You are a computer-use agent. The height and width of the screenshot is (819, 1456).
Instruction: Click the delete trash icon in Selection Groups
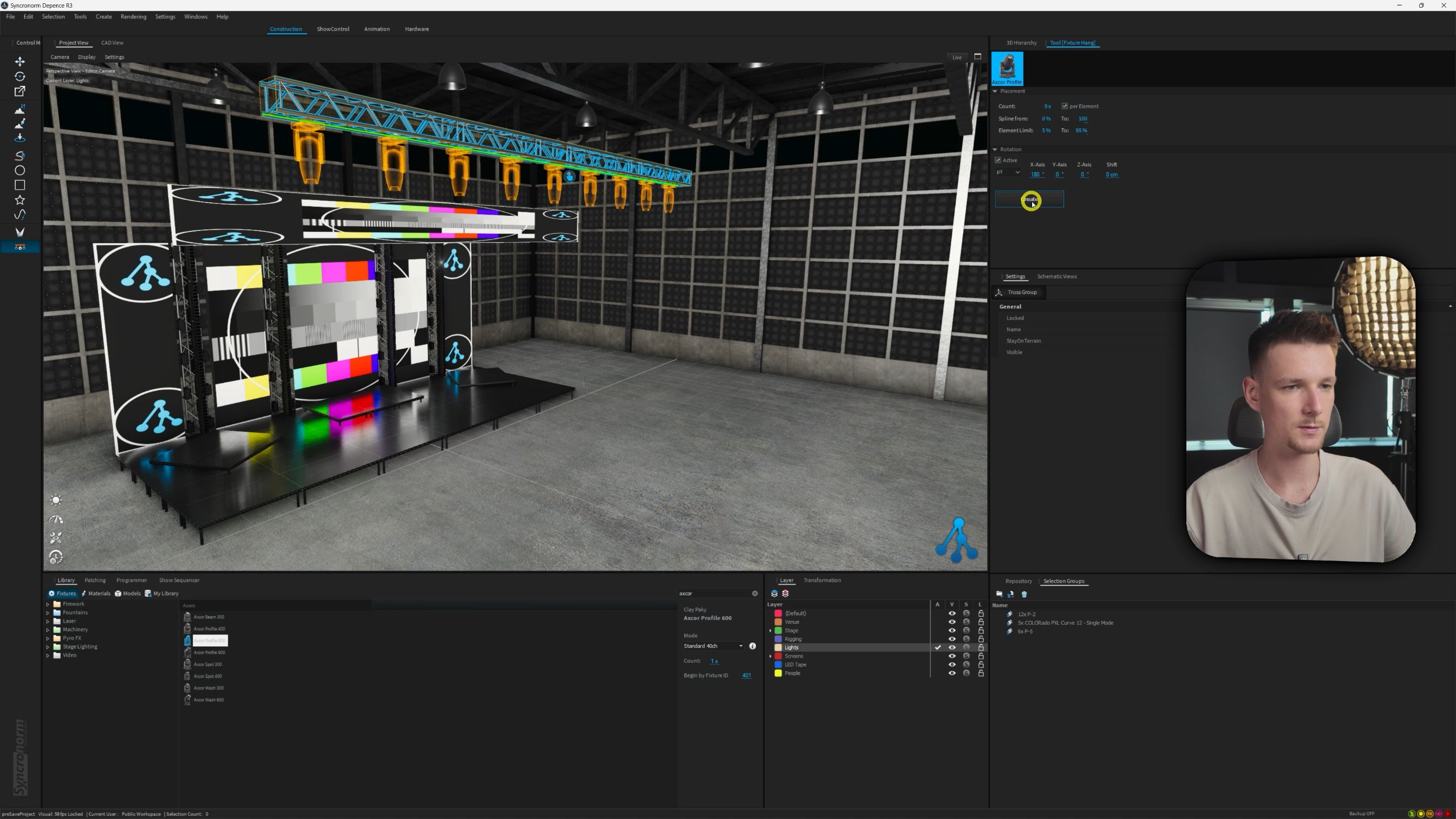click(x=1024, y=594)
